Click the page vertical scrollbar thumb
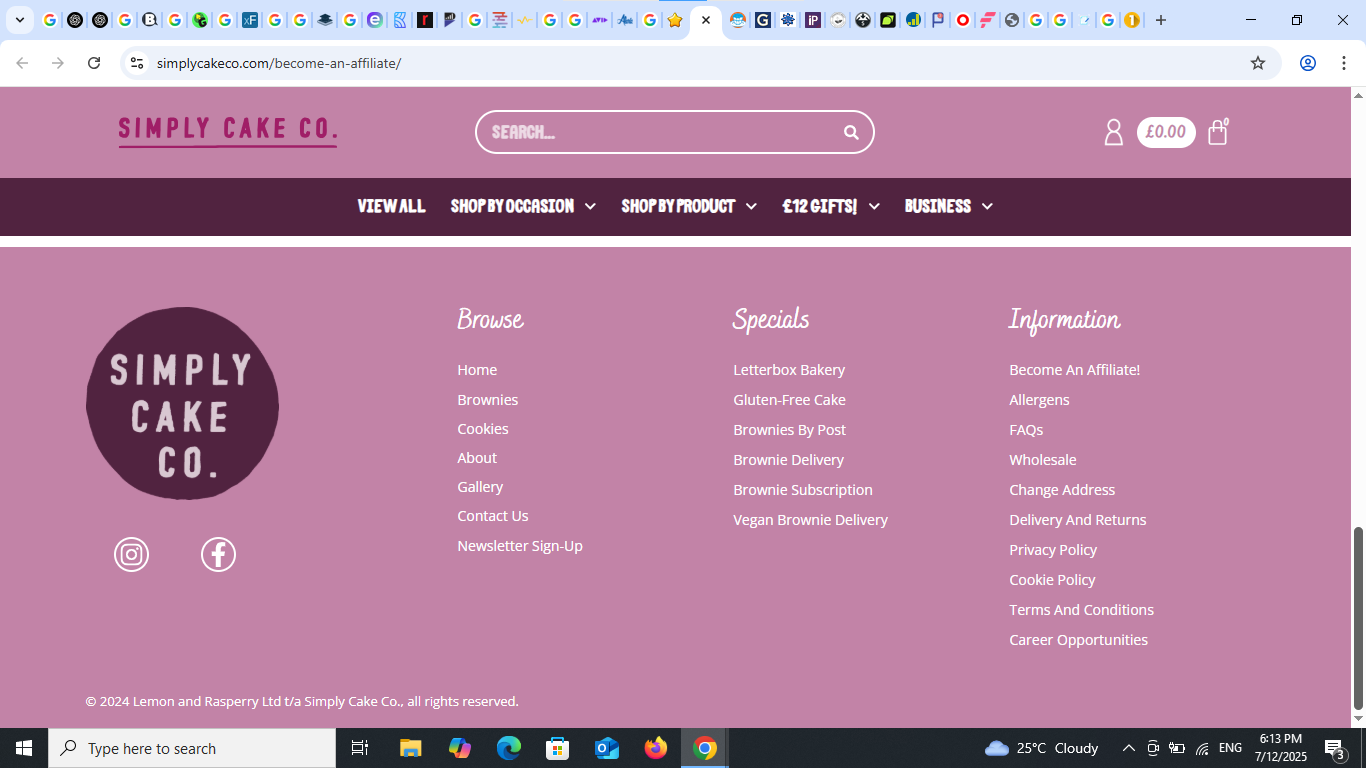Viewport: 1366px width, 768px height. coord(1358,618)
